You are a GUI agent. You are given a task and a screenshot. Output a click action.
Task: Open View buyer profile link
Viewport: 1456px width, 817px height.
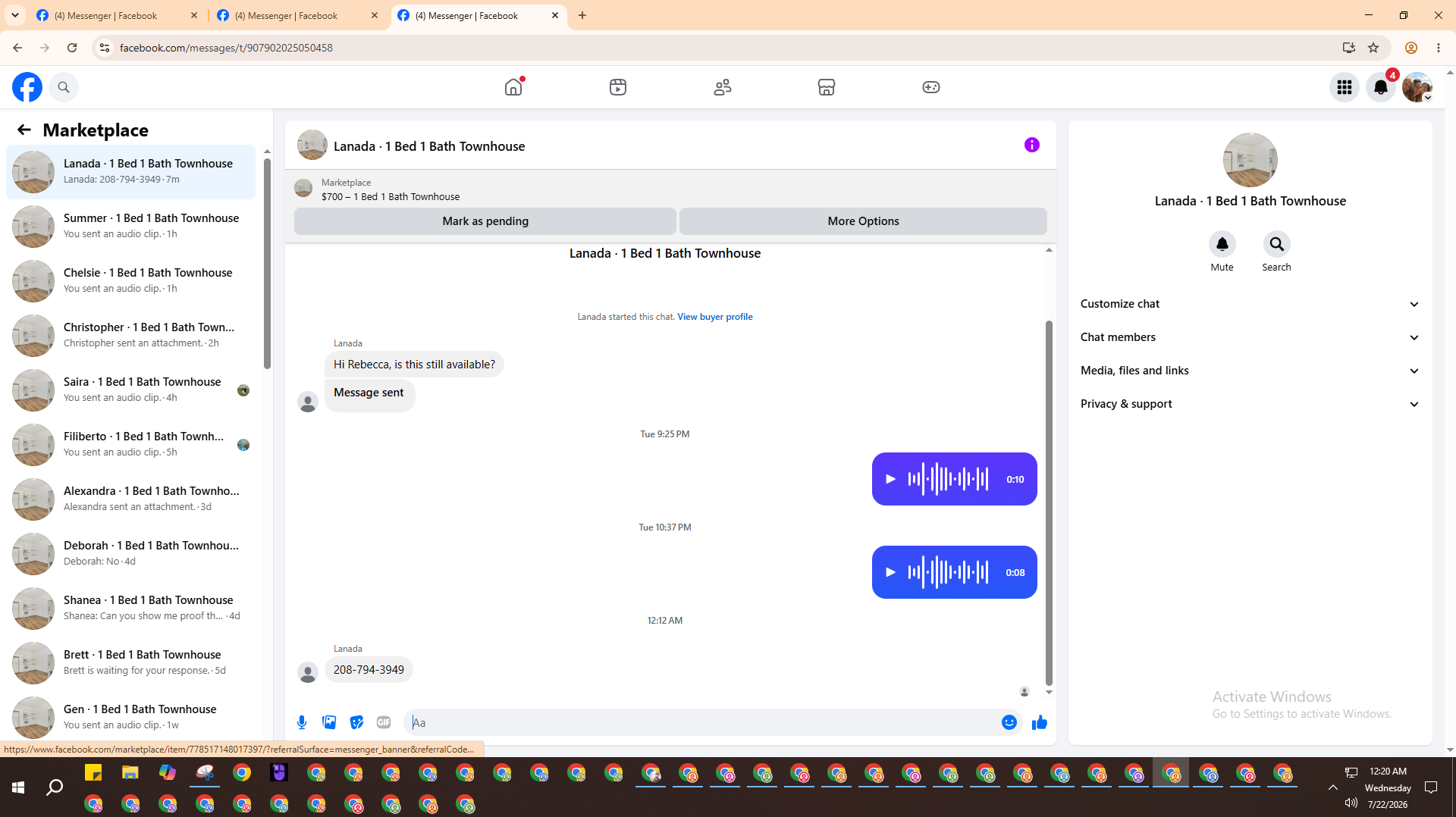tap(715, 317)
